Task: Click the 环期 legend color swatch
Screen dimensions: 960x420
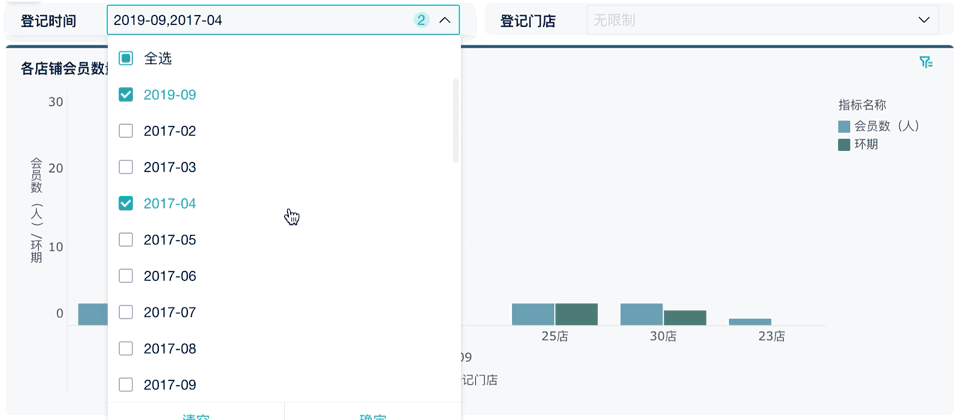Action: [x=844, y=145]
